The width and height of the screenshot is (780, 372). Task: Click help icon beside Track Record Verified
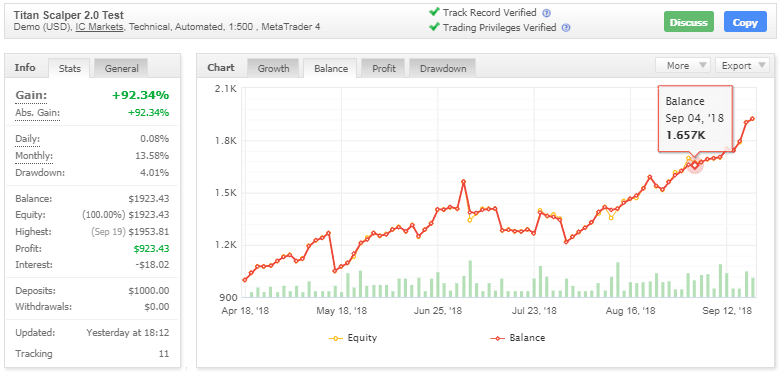coord(547,13)
